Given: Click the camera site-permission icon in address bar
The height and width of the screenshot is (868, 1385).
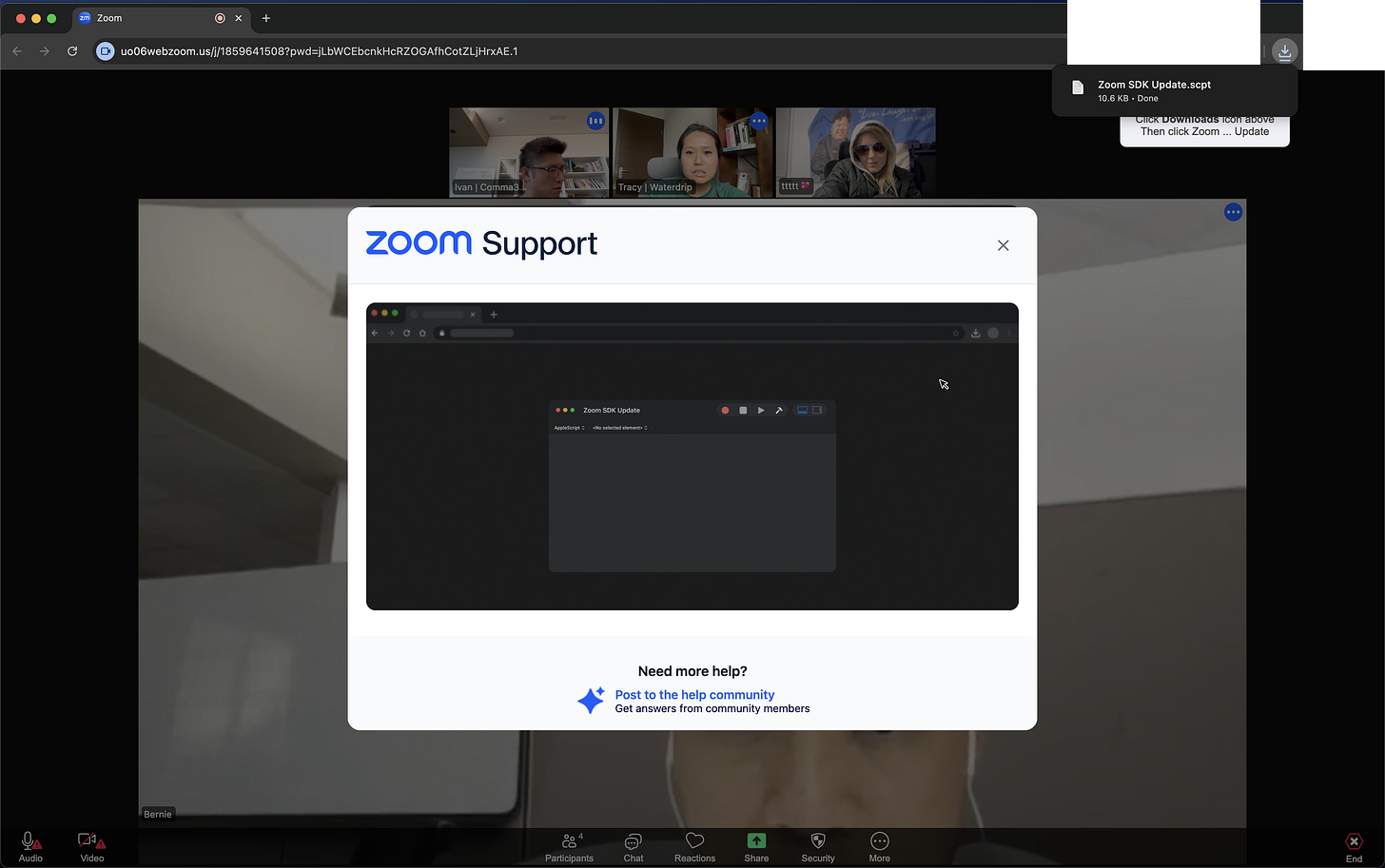Looking at the screenshot, I should (106, 51).
